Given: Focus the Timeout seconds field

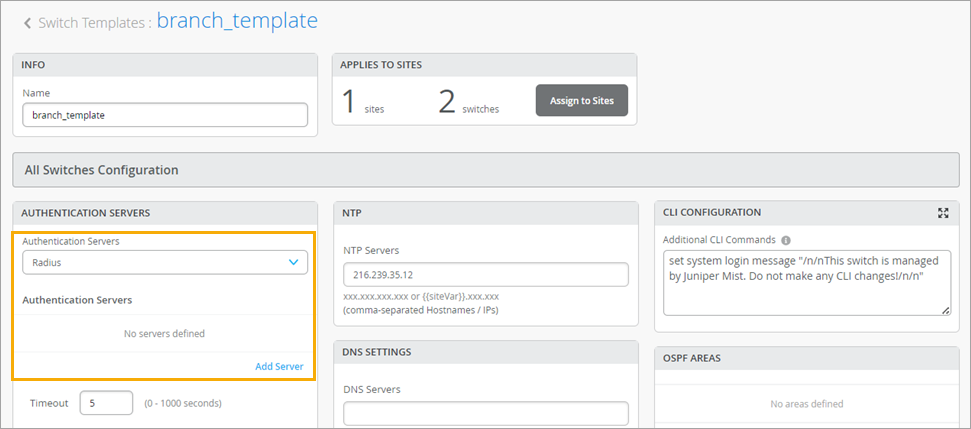Looking at the screenshot, I should tap(106, 403).
